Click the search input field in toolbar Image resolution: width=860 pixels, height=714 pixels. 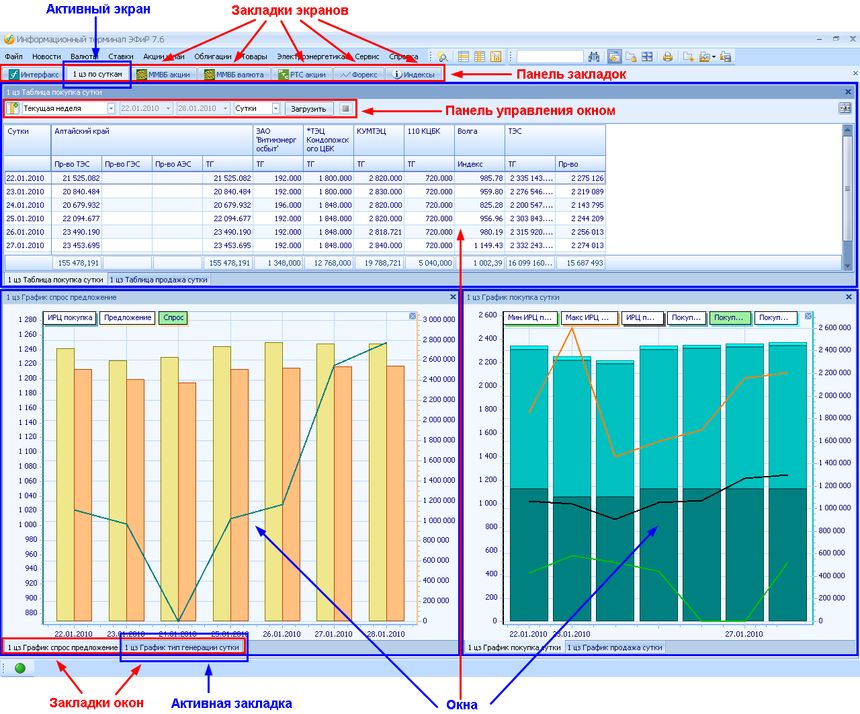tap(550, 57)
